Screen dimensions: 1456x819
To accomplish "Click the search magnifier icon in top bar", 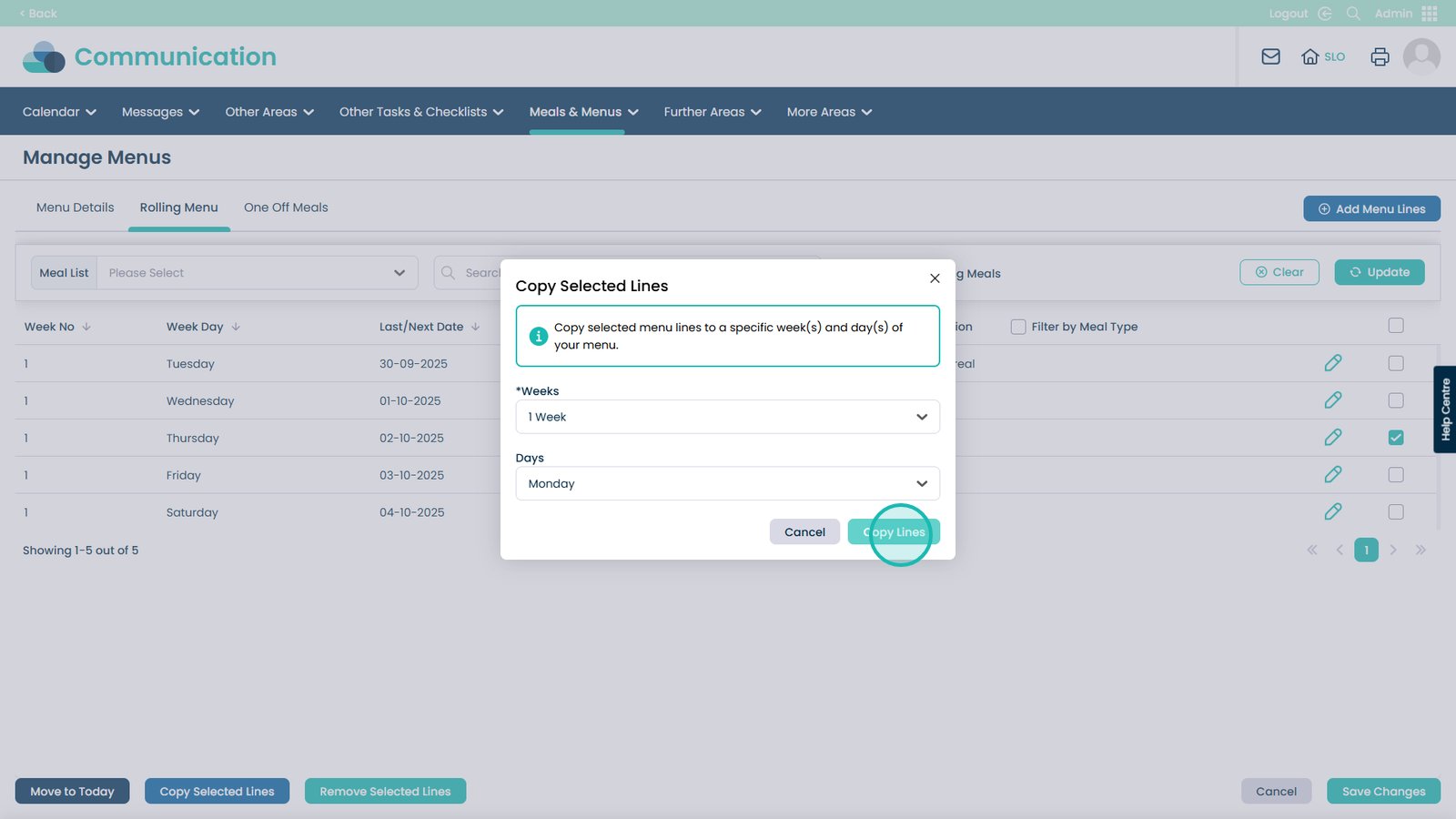I will (x=1353, y=14).
